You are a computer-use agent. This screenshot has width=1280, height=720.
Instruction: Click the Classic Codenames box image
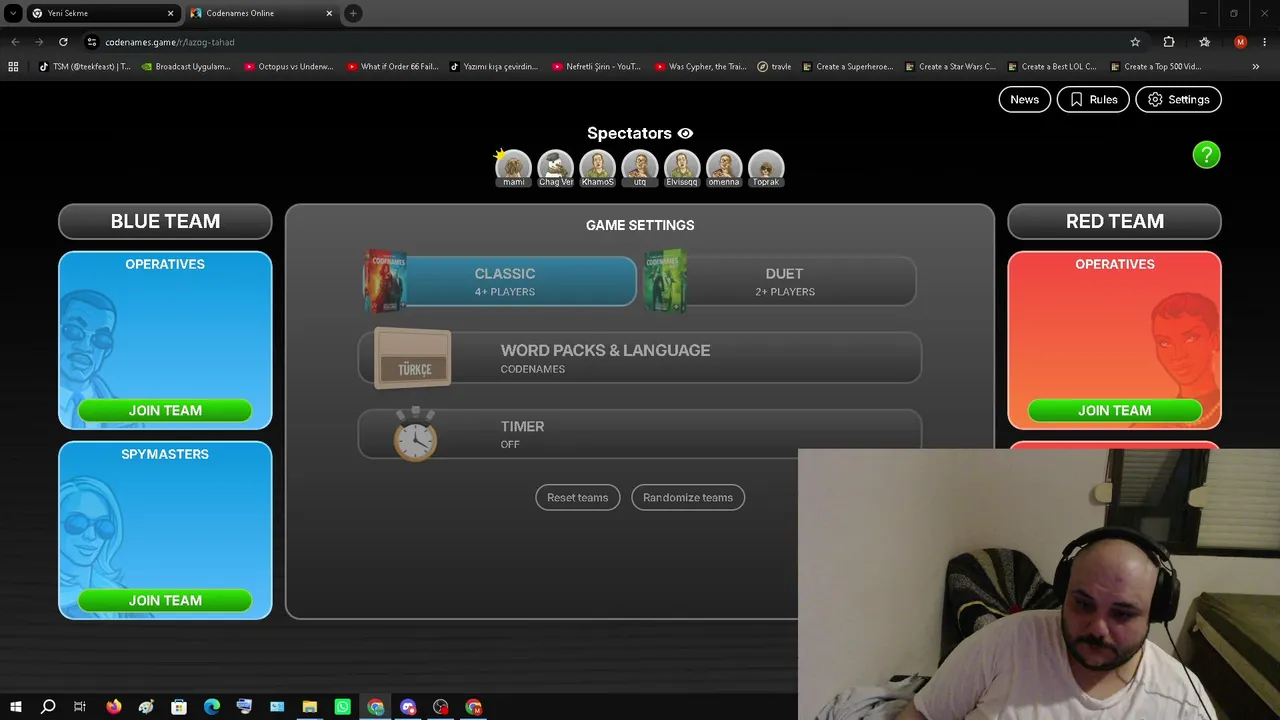[385, 281]
